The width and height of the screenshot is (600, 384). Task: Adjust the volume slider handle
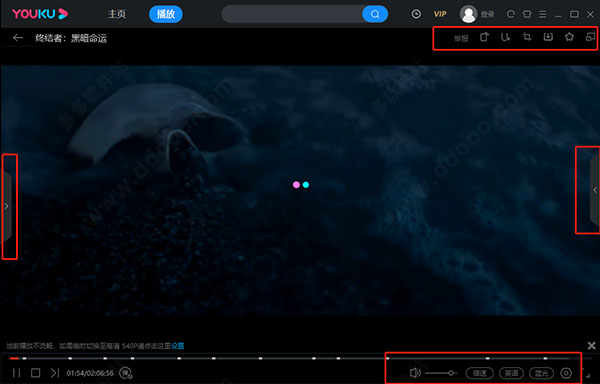tap(452, 373)
